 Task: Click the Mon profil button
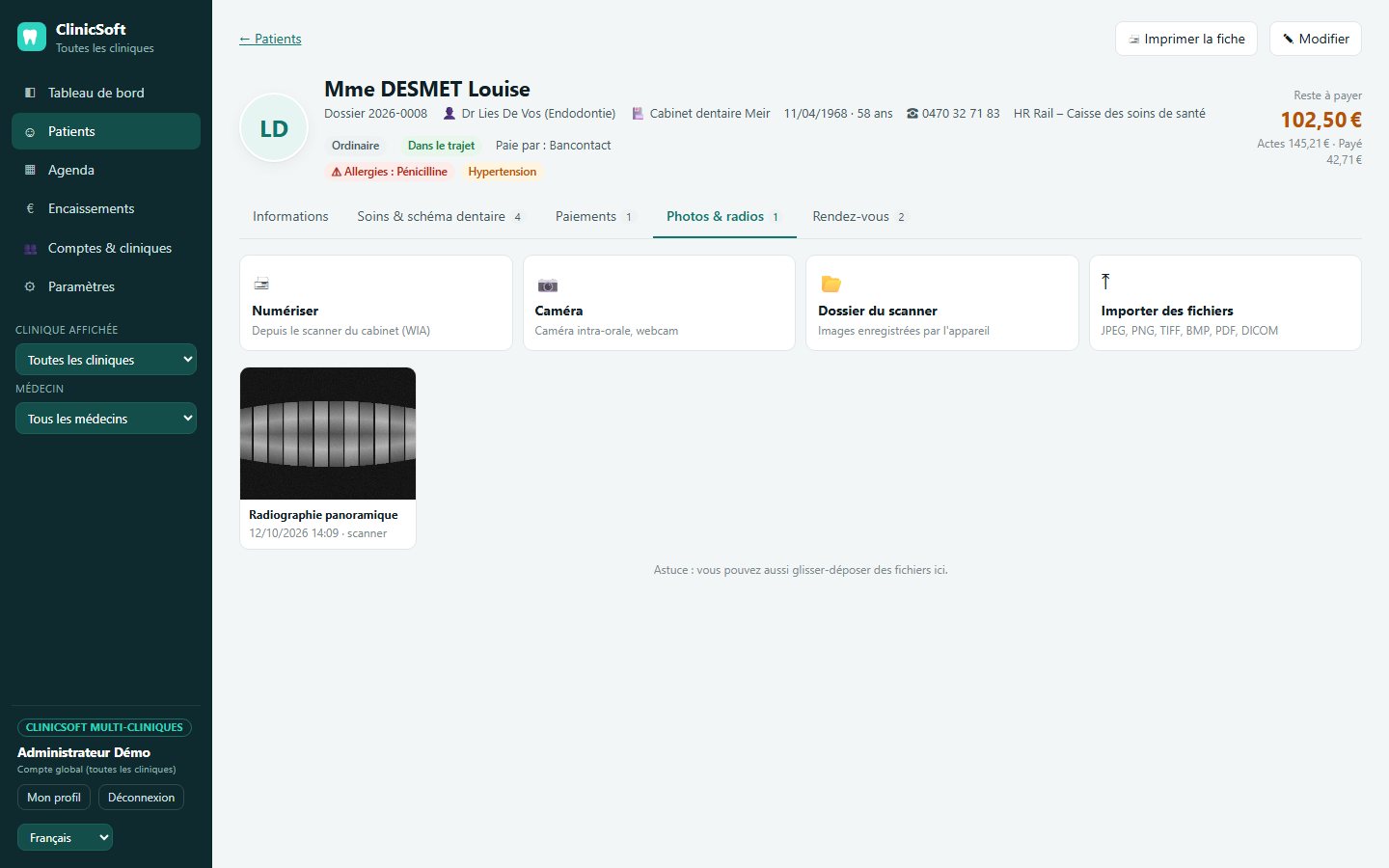click(54, 798)
